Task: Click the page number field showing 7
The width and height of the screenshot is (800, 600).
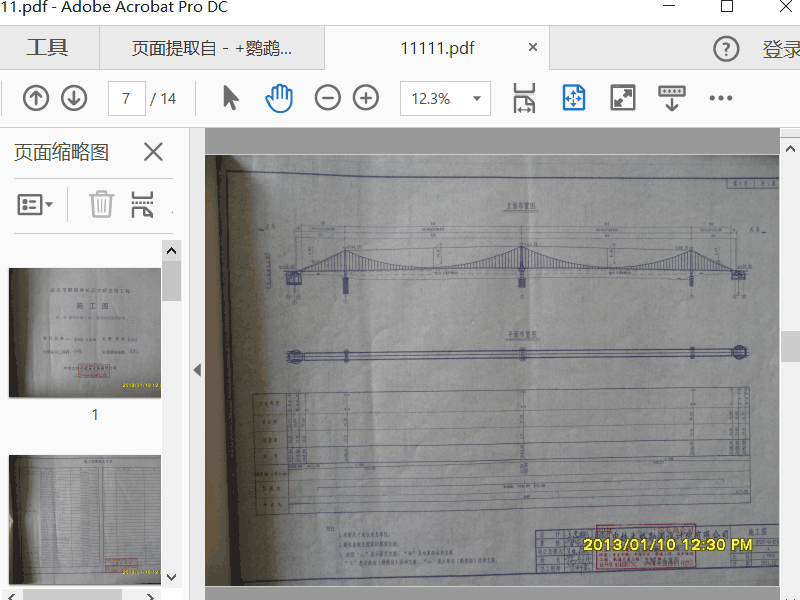Action: (127, 98)
